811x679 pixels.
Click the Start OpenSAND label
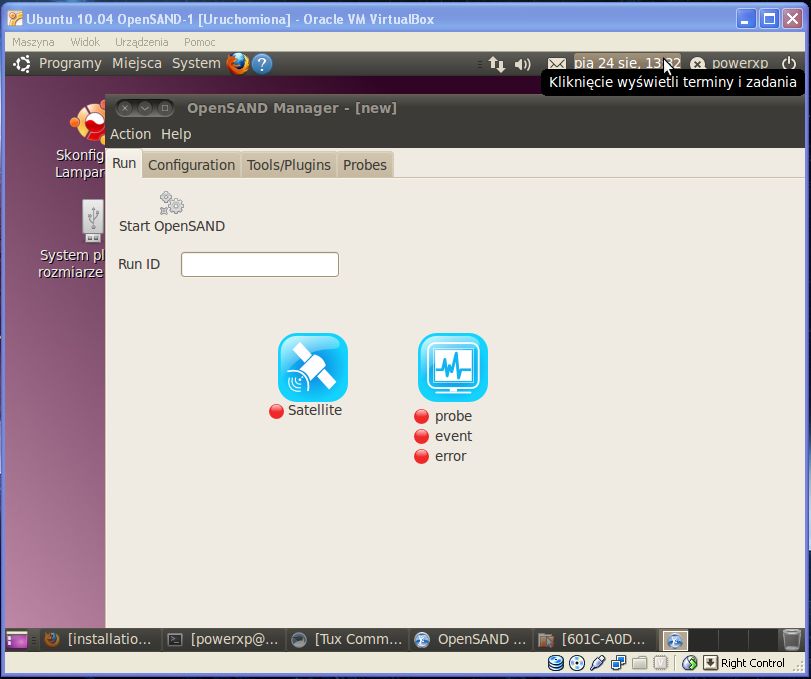click(x=172, y=227)
